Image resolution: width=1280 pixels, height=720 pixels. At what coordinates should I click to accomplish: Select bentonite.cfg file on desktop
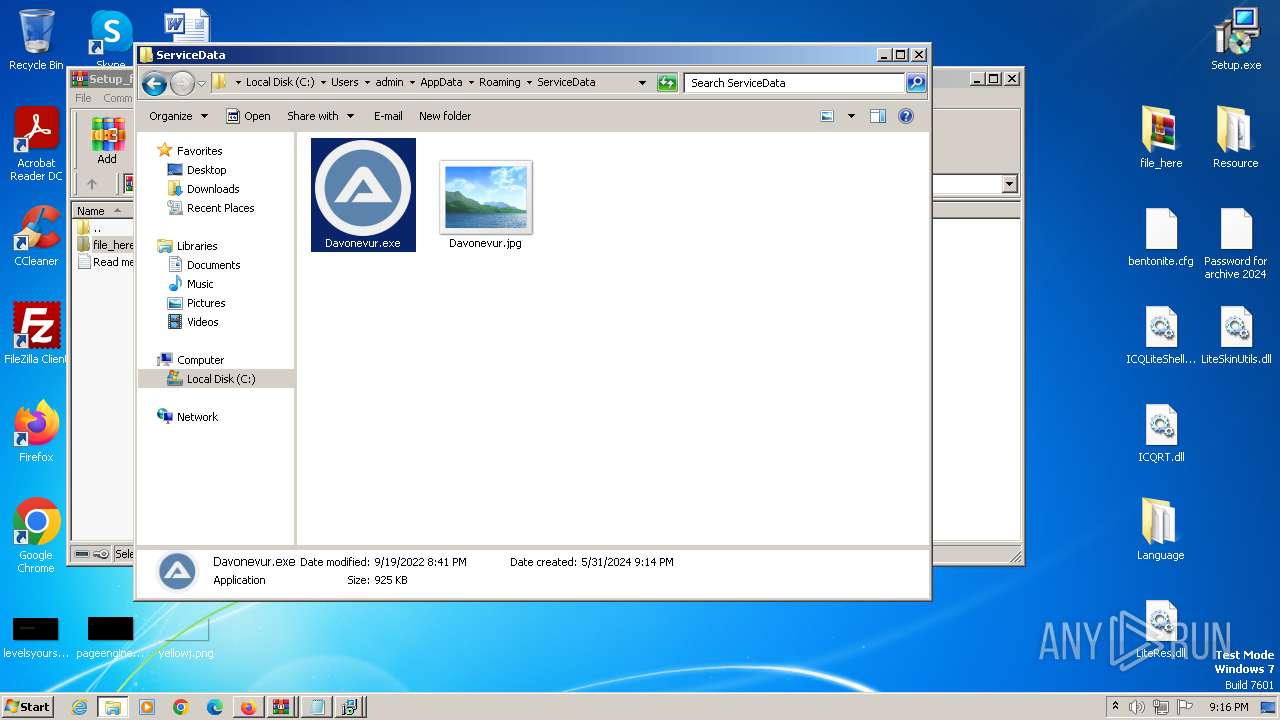pos(1161,237)
